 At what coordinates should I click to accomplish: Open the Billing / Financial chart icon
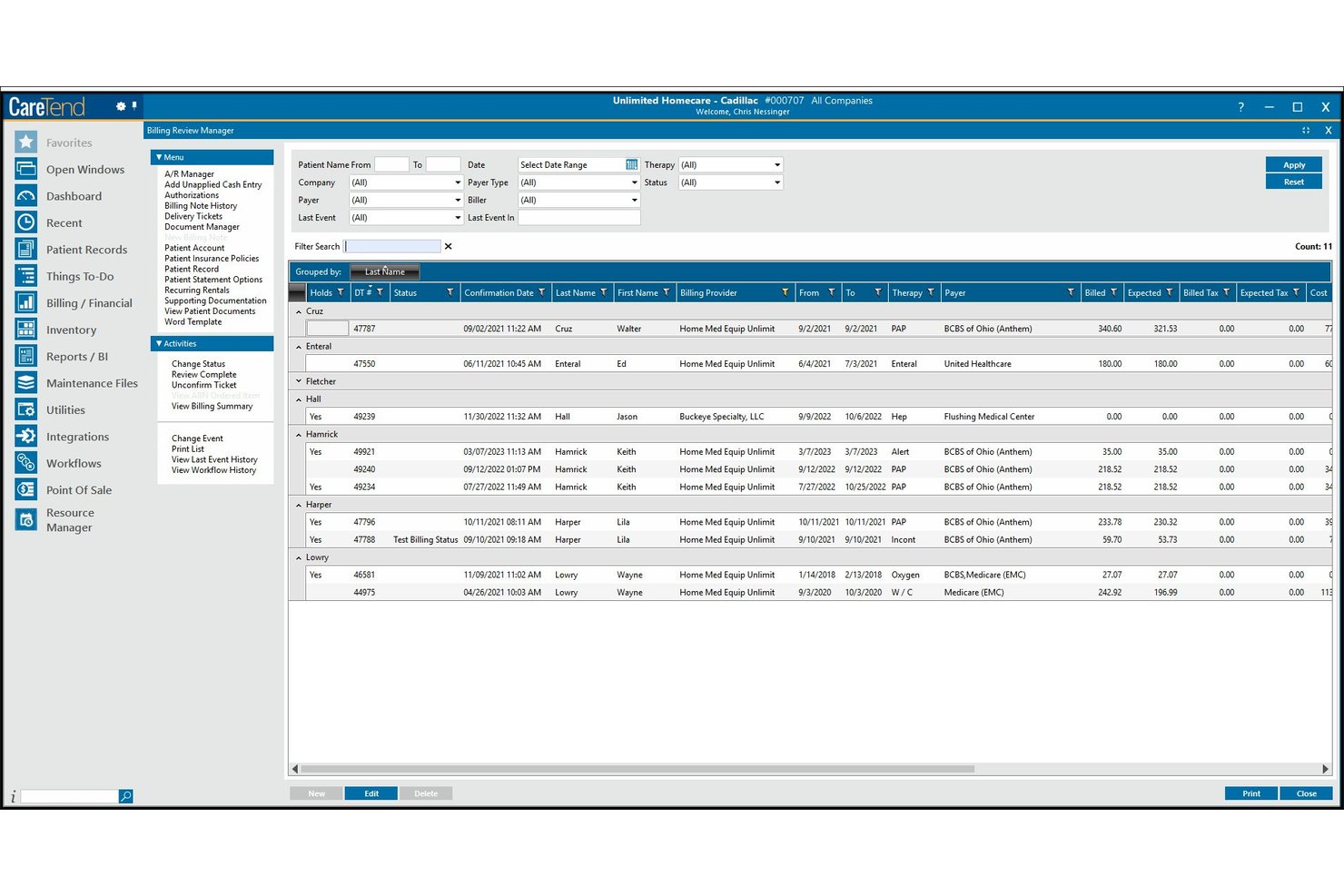coord(26,302)
